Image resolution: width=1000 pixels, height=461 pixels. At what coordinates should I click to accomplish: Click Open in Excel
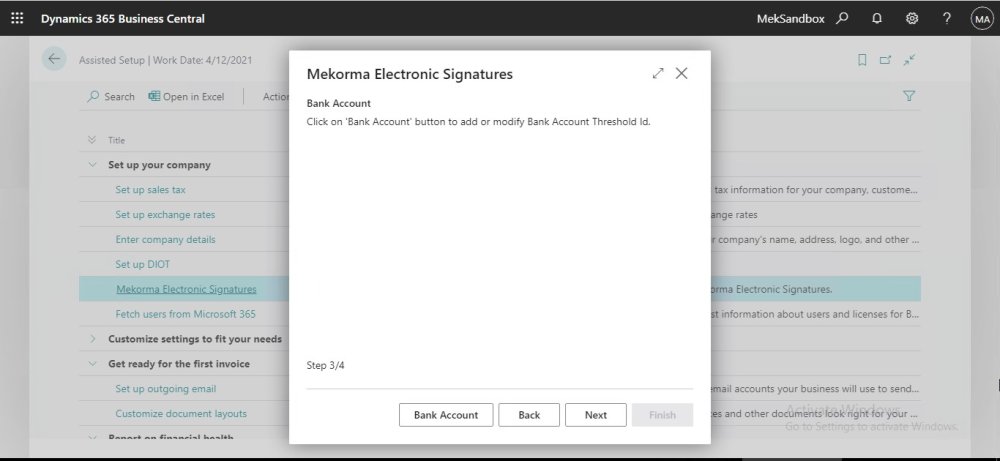pos(186,97)
